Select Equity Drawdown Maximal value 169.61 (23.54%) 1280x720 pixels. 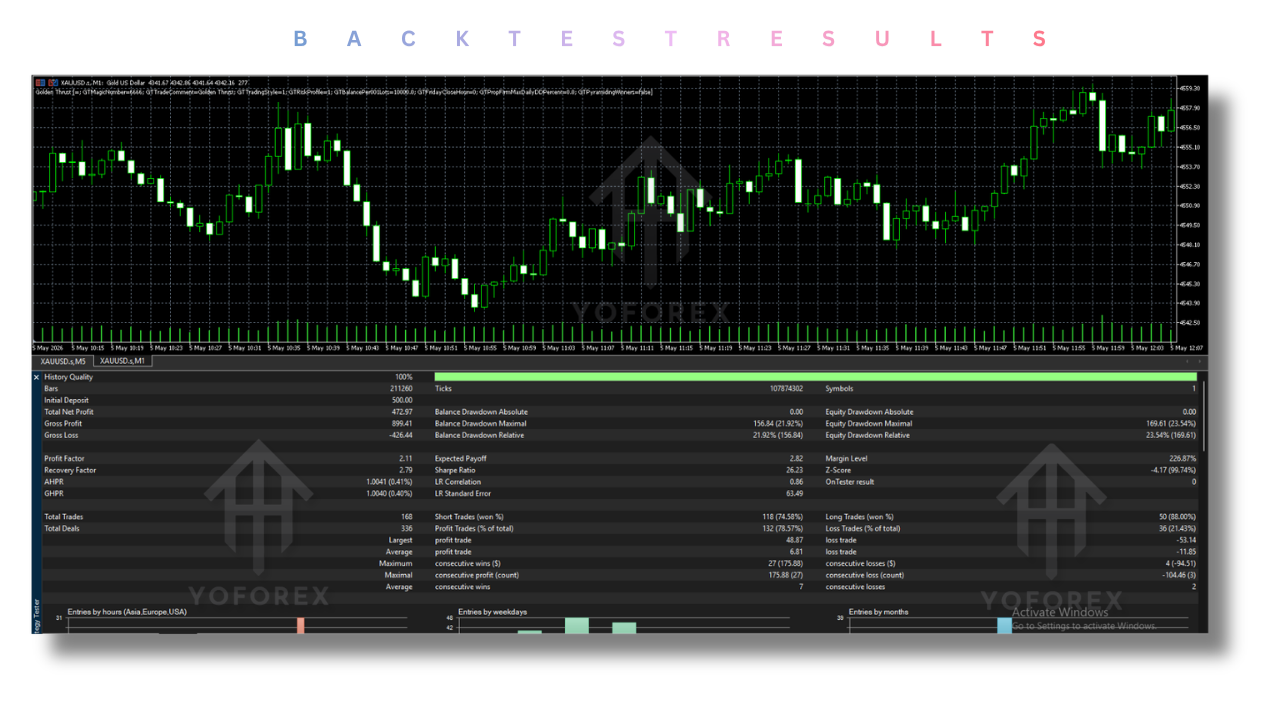1170,424
